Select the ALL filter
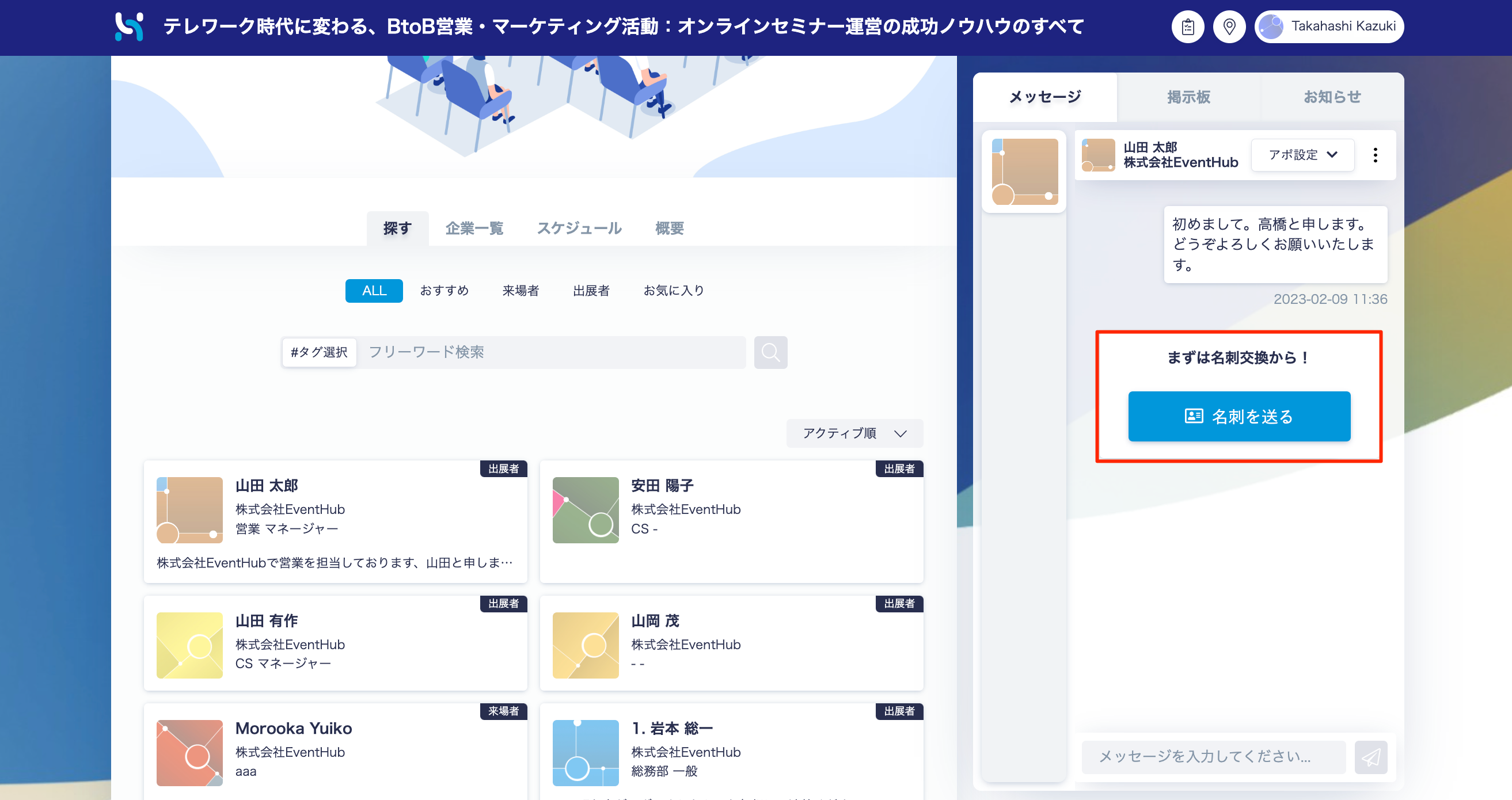The width and height of the screenshot is (1512, 800). (374, 291)
